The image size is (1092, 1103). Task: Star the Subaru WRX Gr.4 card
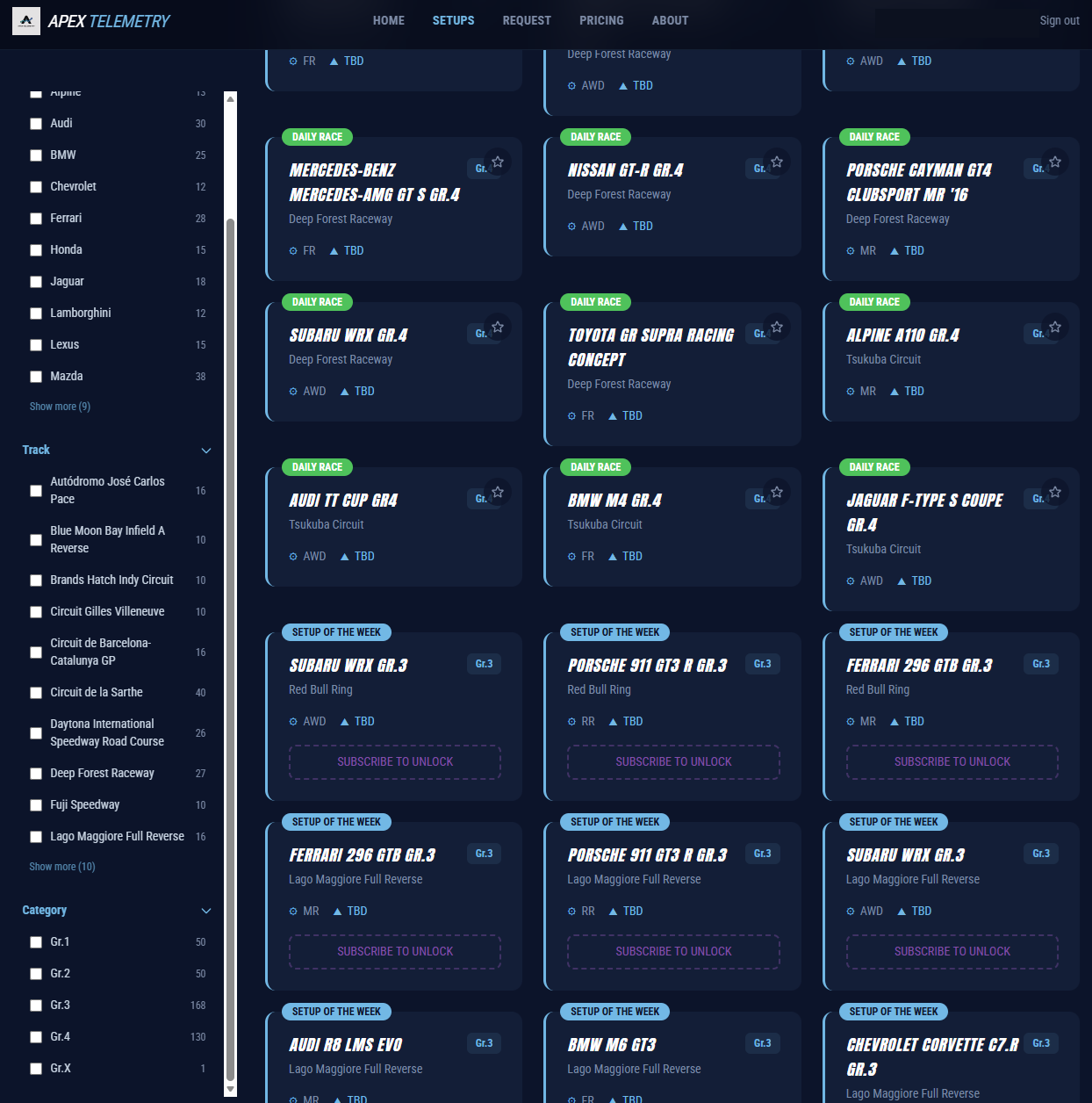coord(499,327)
